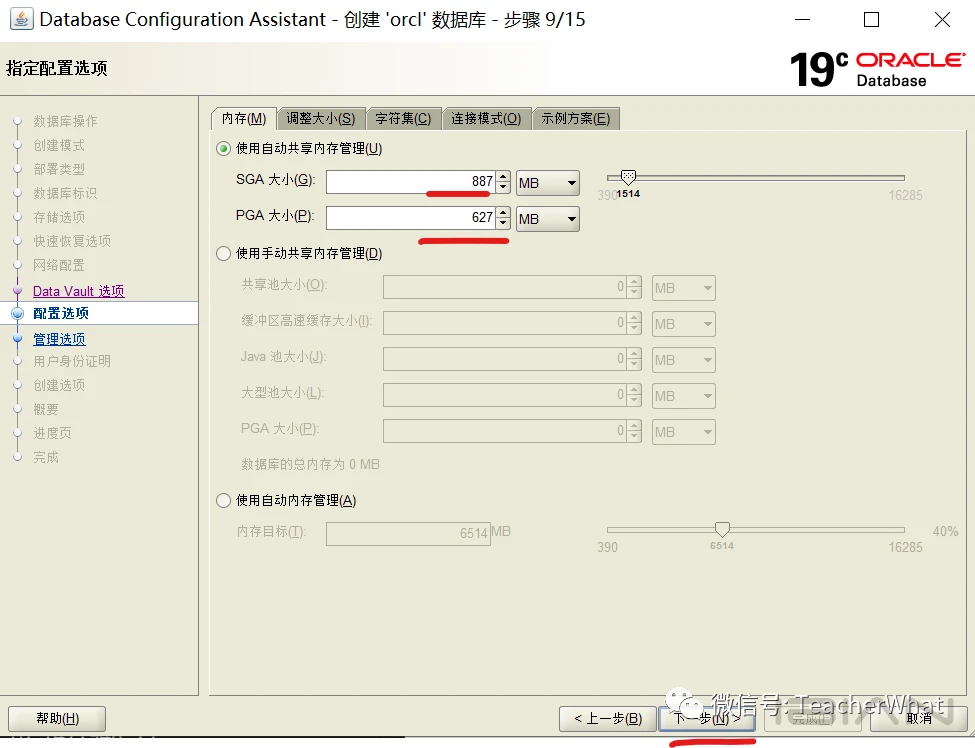The height and width of the screenshot is (748, 975).
Task: Click the 创建选项 step label
Action: click(x=59, y=385)
